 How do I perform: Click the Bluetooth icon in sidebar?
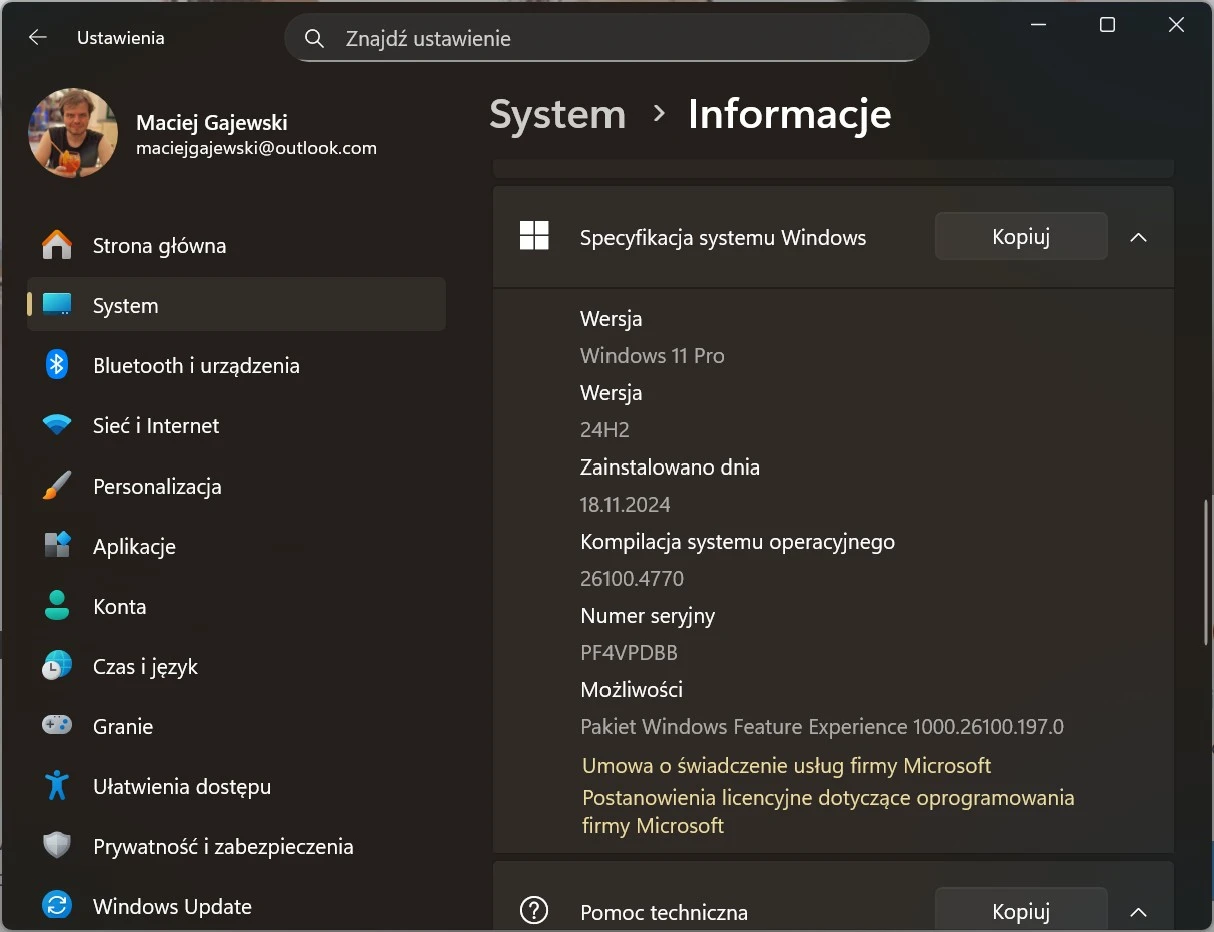pyautogui.click(x=57, y=365)
